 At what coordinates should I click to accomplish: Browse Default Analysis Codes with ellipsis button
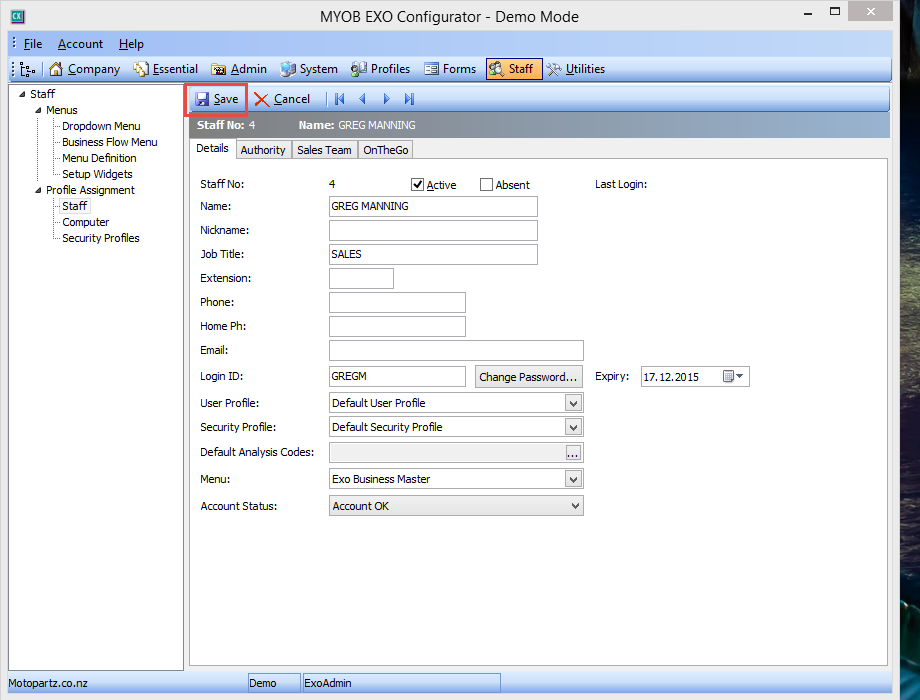(x=573, y=453)
